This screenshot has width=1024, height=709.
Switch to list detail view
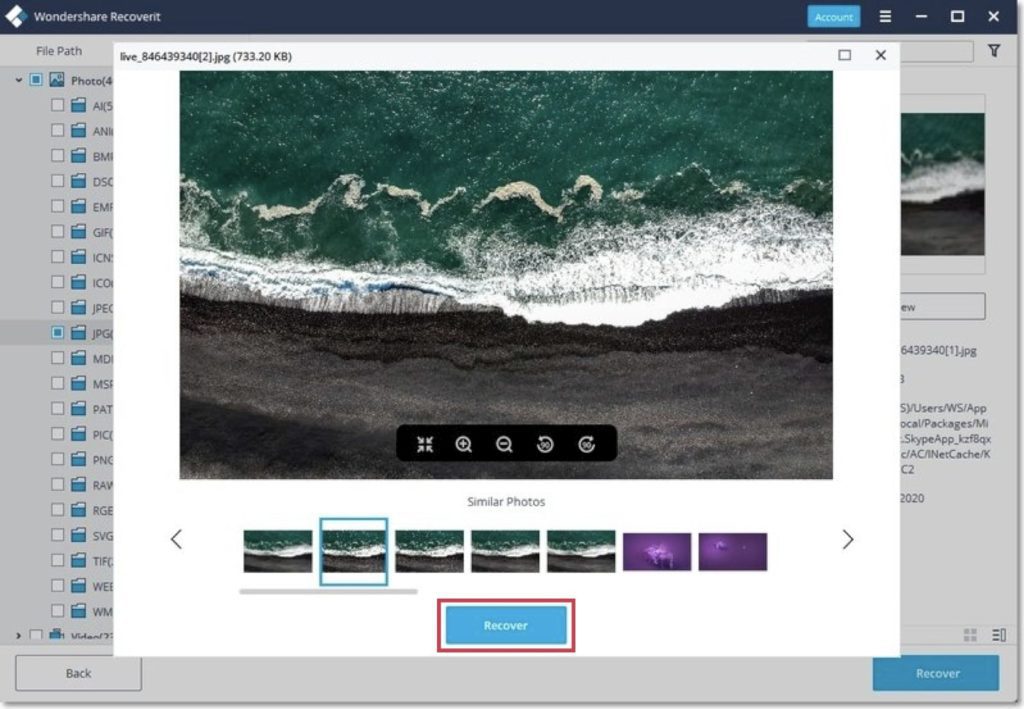(999, 635)
